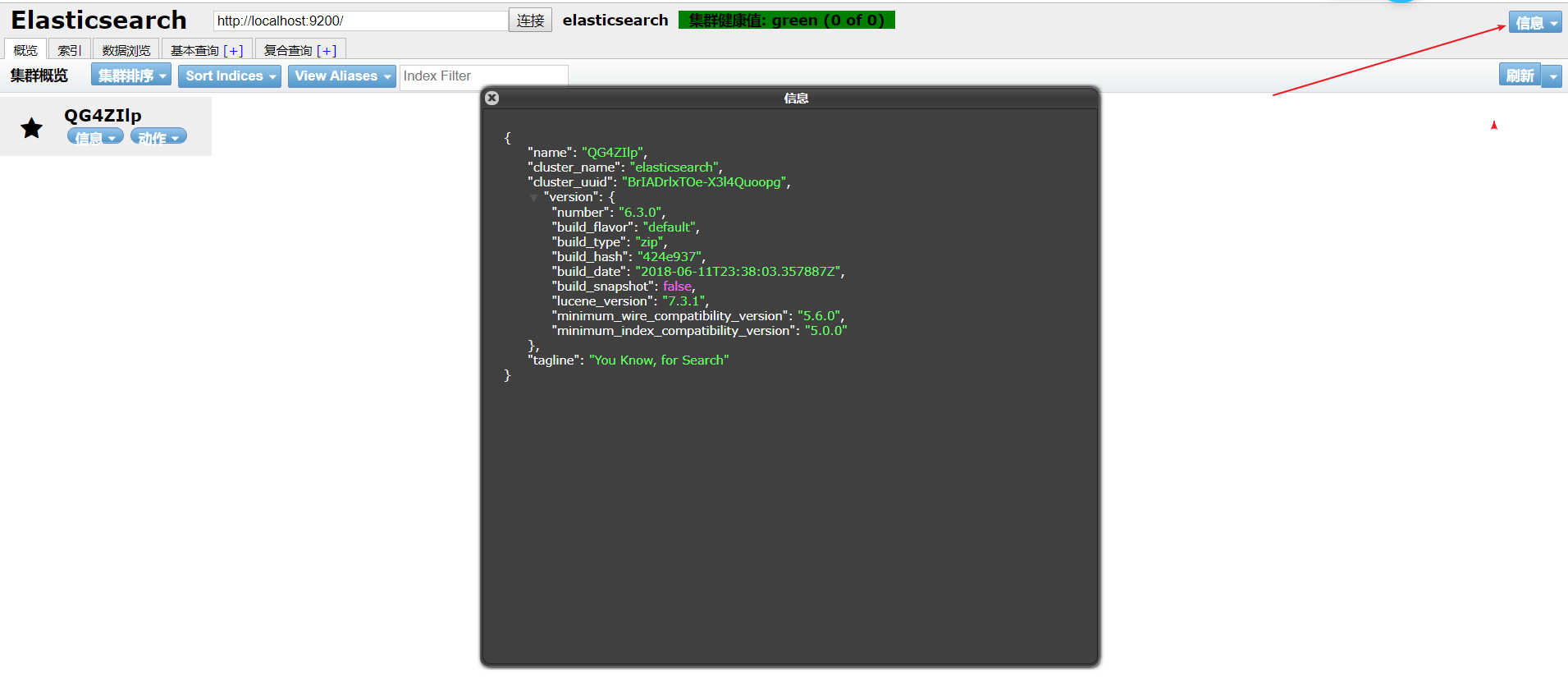The height and width of the screenshot is (693, 1568).
Task: Focus the connection URL field
Action: (x=360, y=21)
